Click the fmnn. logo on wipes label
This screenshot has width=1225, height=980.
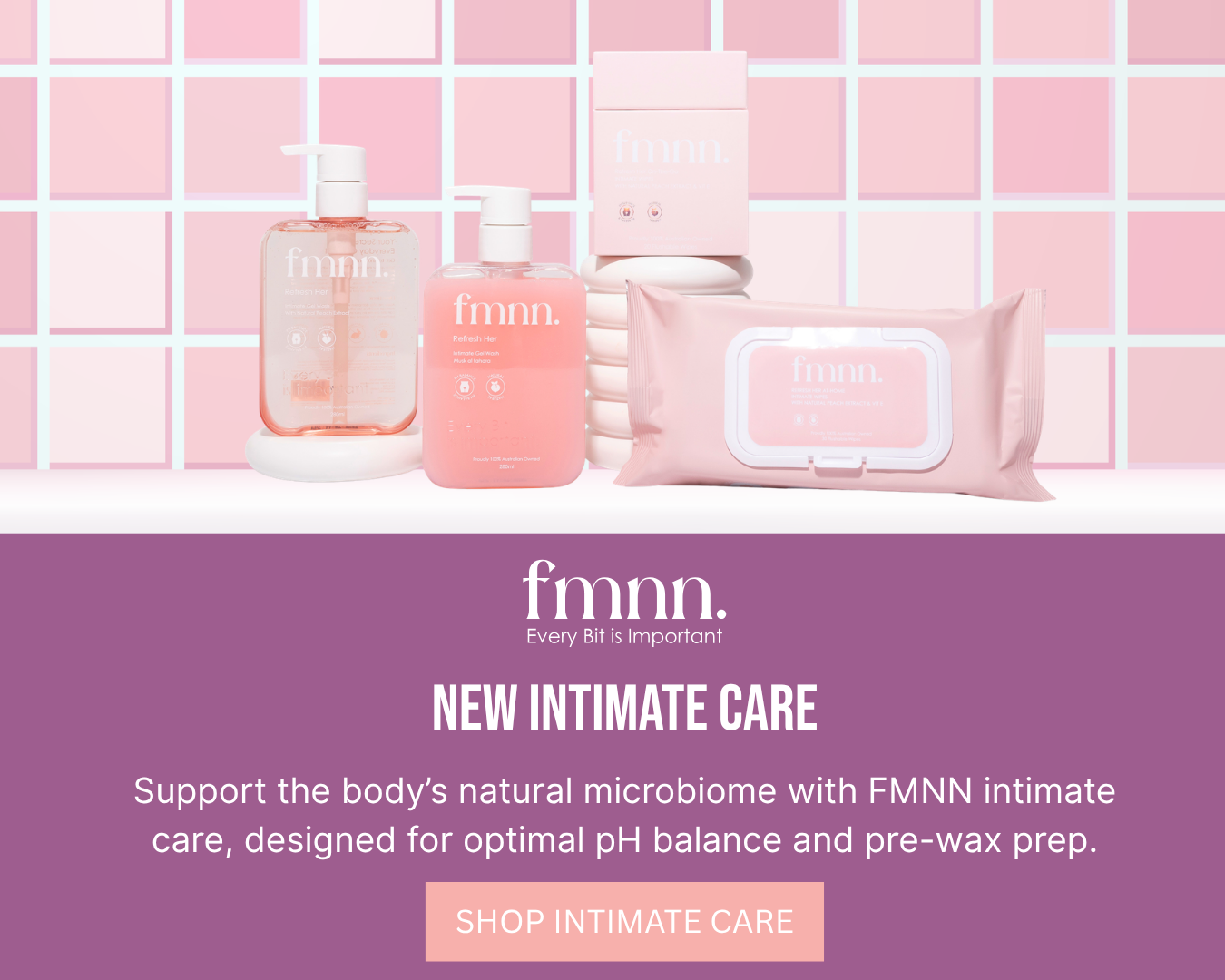coord(836,368)
